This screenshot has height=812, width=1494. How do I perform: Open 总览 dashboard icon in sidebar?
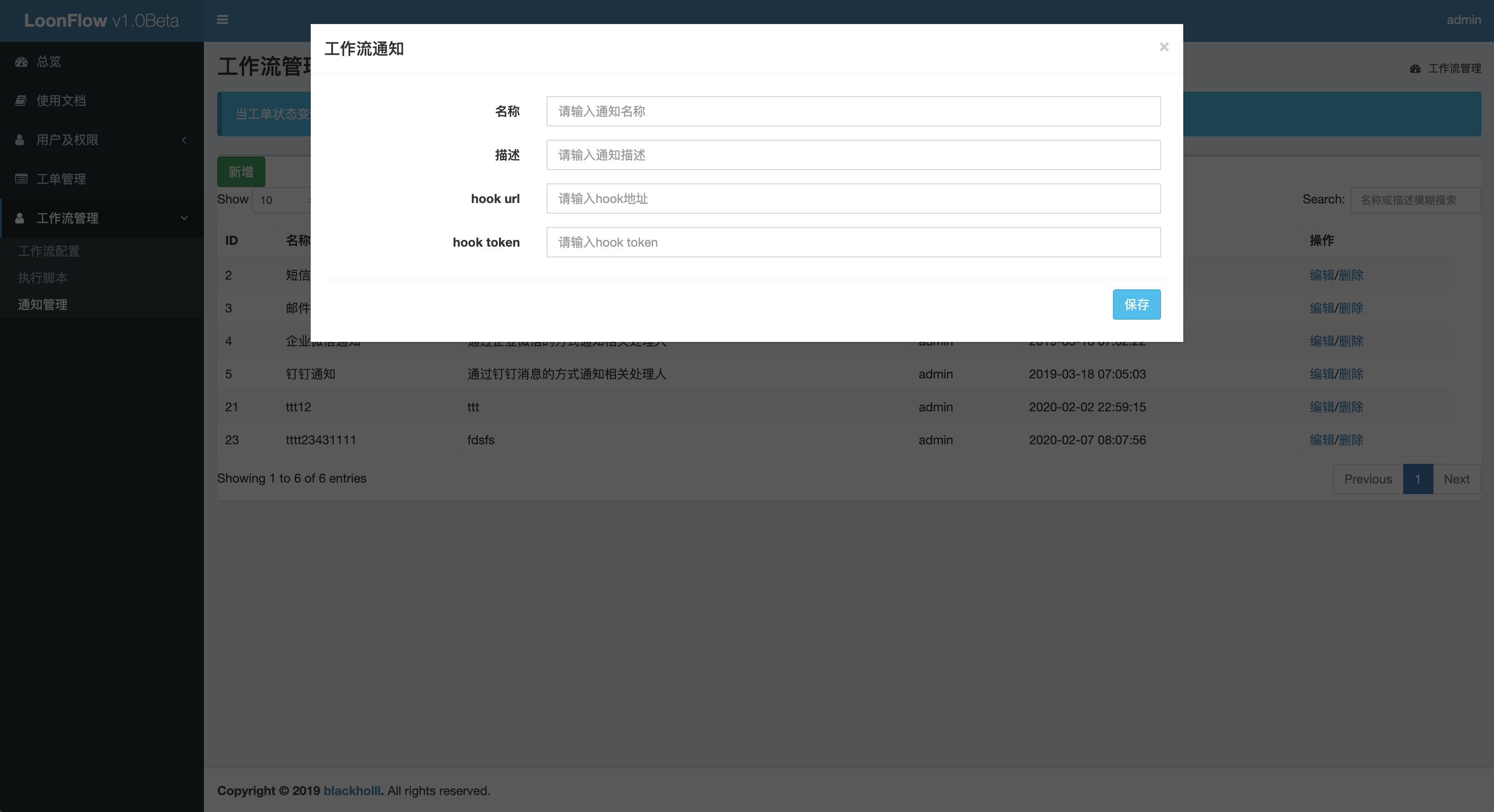(x=21, y=61)
